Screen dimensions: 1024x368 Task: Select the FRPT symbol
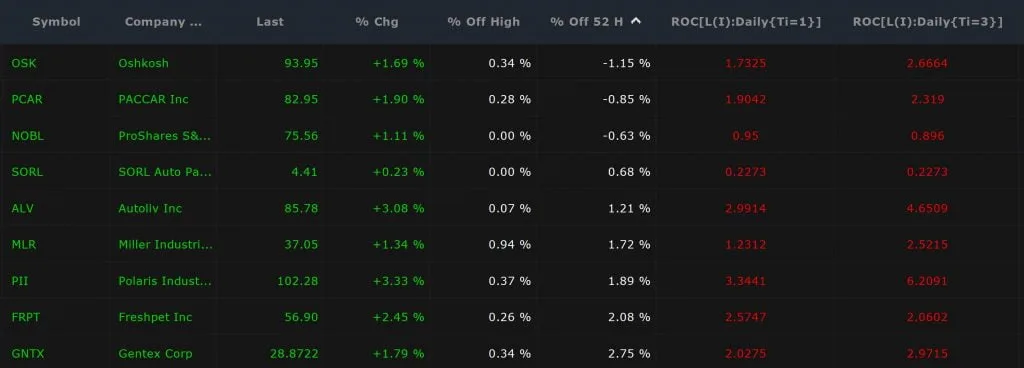click(x=26, y=317)
